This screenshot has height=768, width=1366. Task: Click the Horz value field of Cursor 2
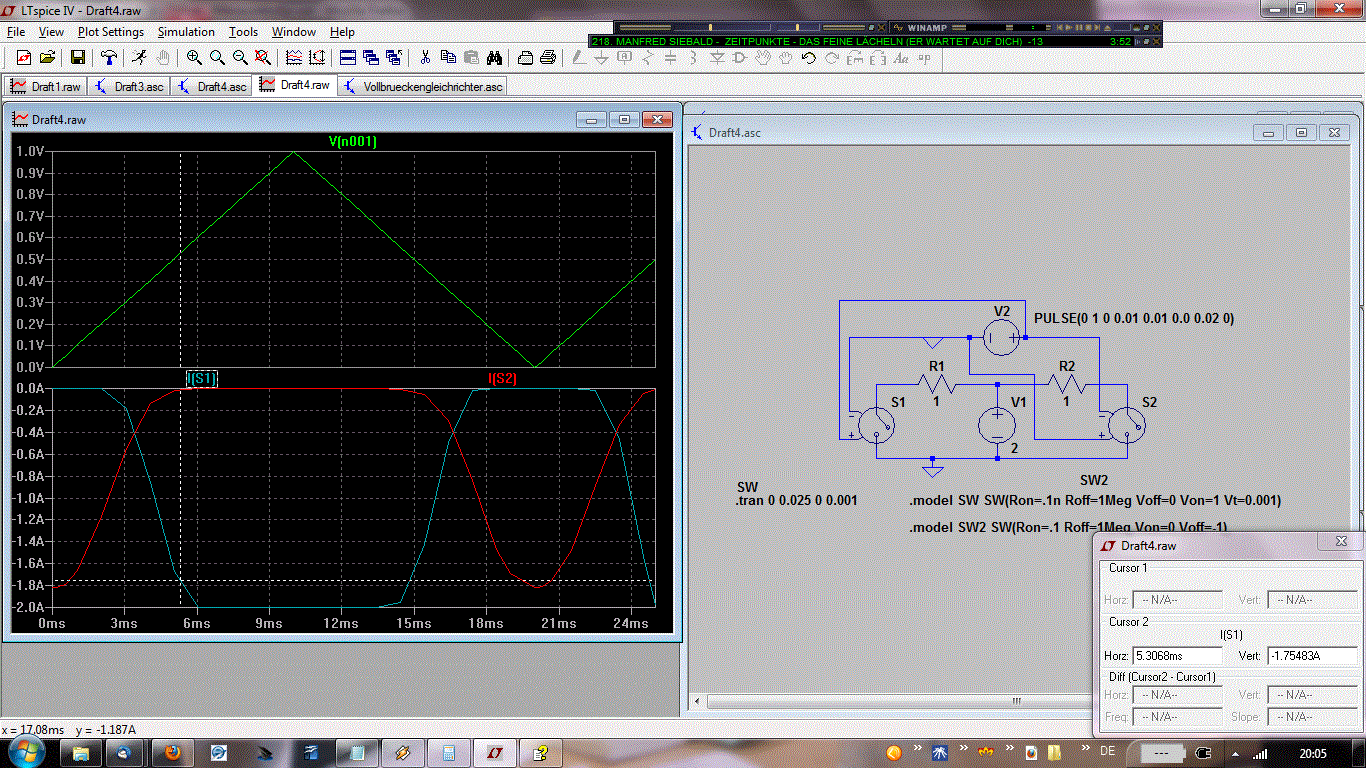[1178, 655]
